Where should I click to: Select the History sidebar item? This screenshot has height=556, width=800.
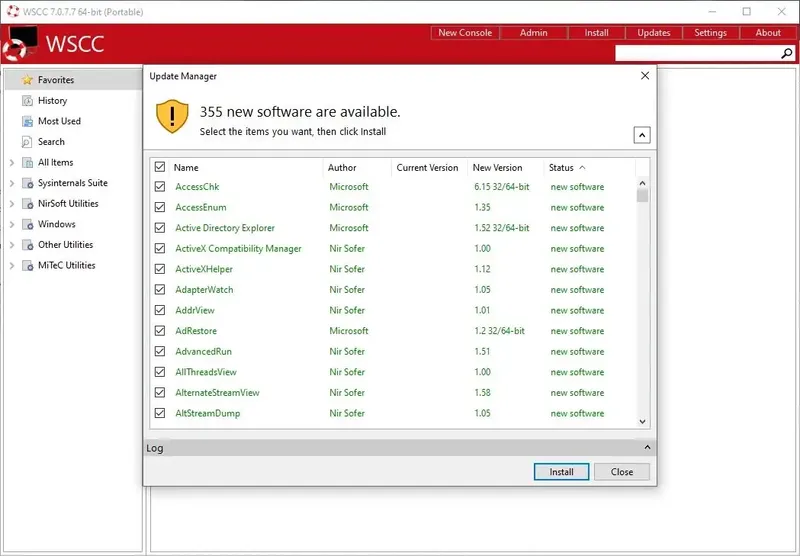(x=73, y=100)
